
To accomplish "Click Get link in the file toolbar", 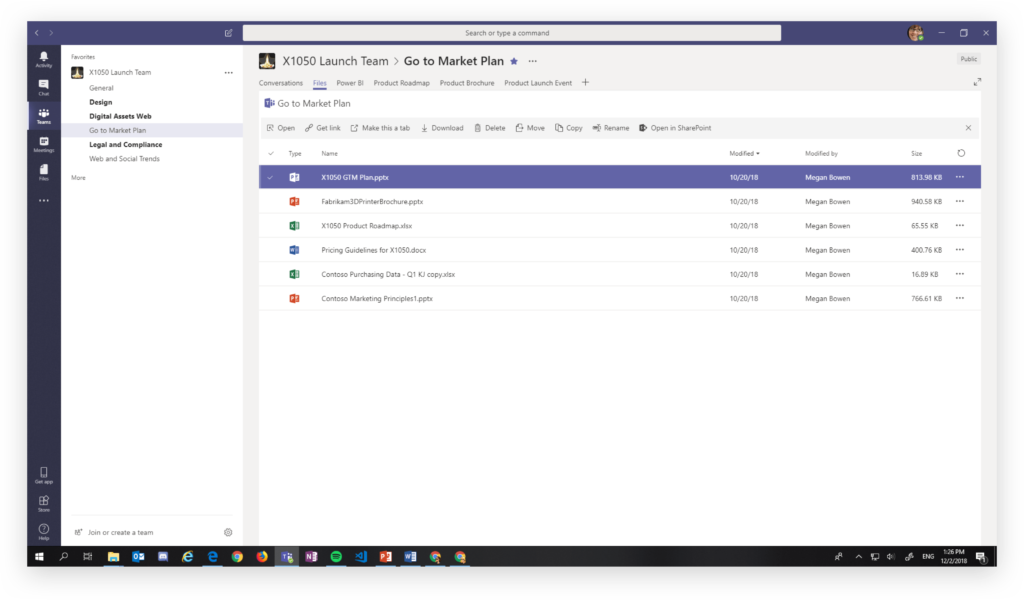I will pos(323,128).
